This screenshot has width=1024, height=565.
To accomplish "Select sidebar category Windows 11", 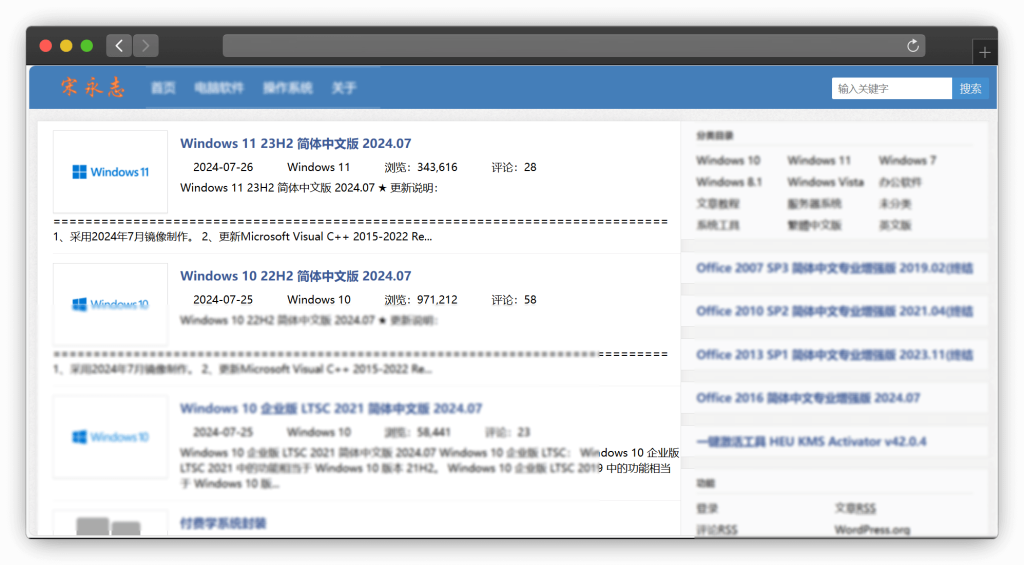I will (819, 160).
